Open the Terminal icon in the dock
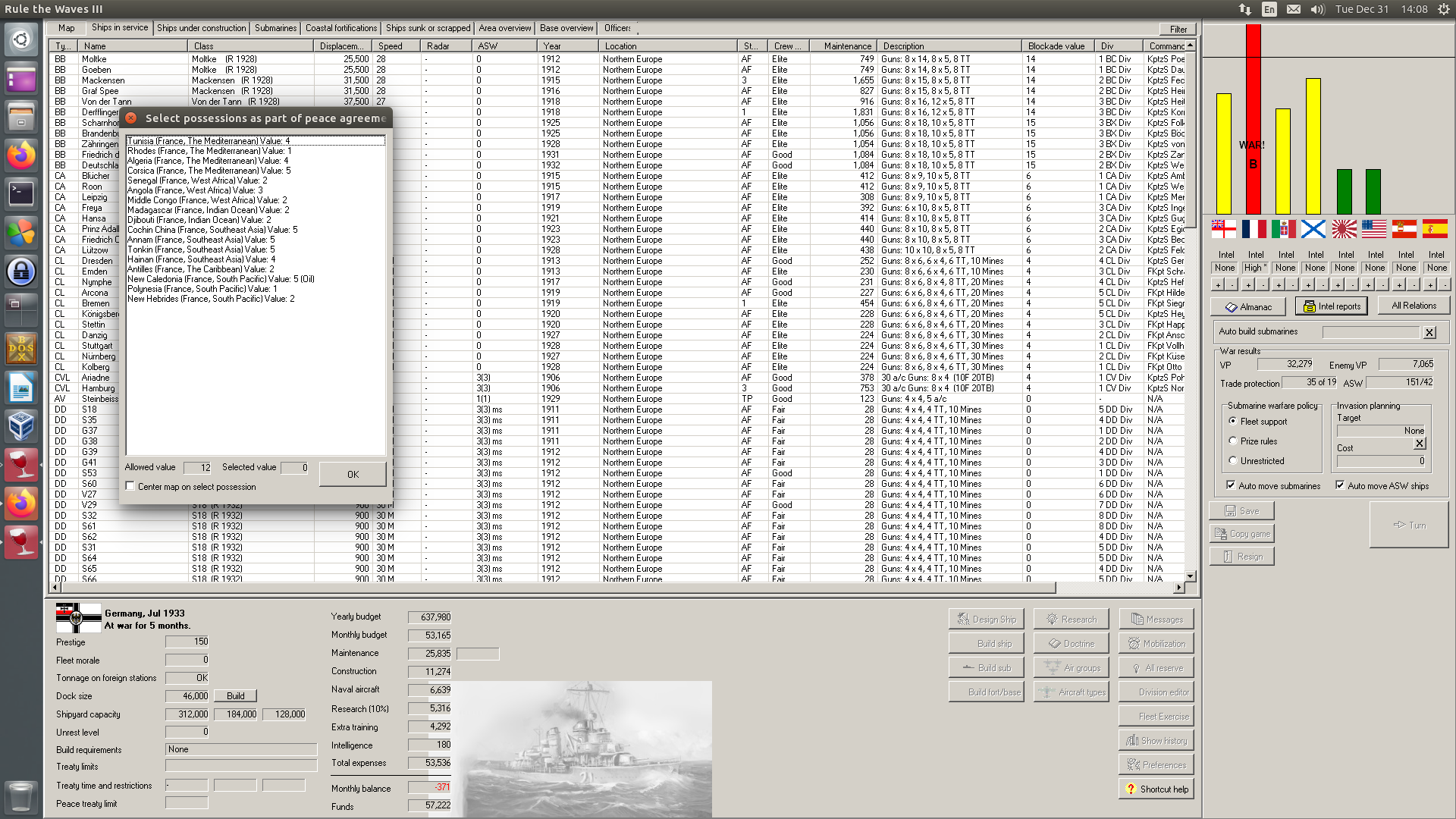Image resolution: width=1456 pixels, height=819 pixels. tap(21, 194)
